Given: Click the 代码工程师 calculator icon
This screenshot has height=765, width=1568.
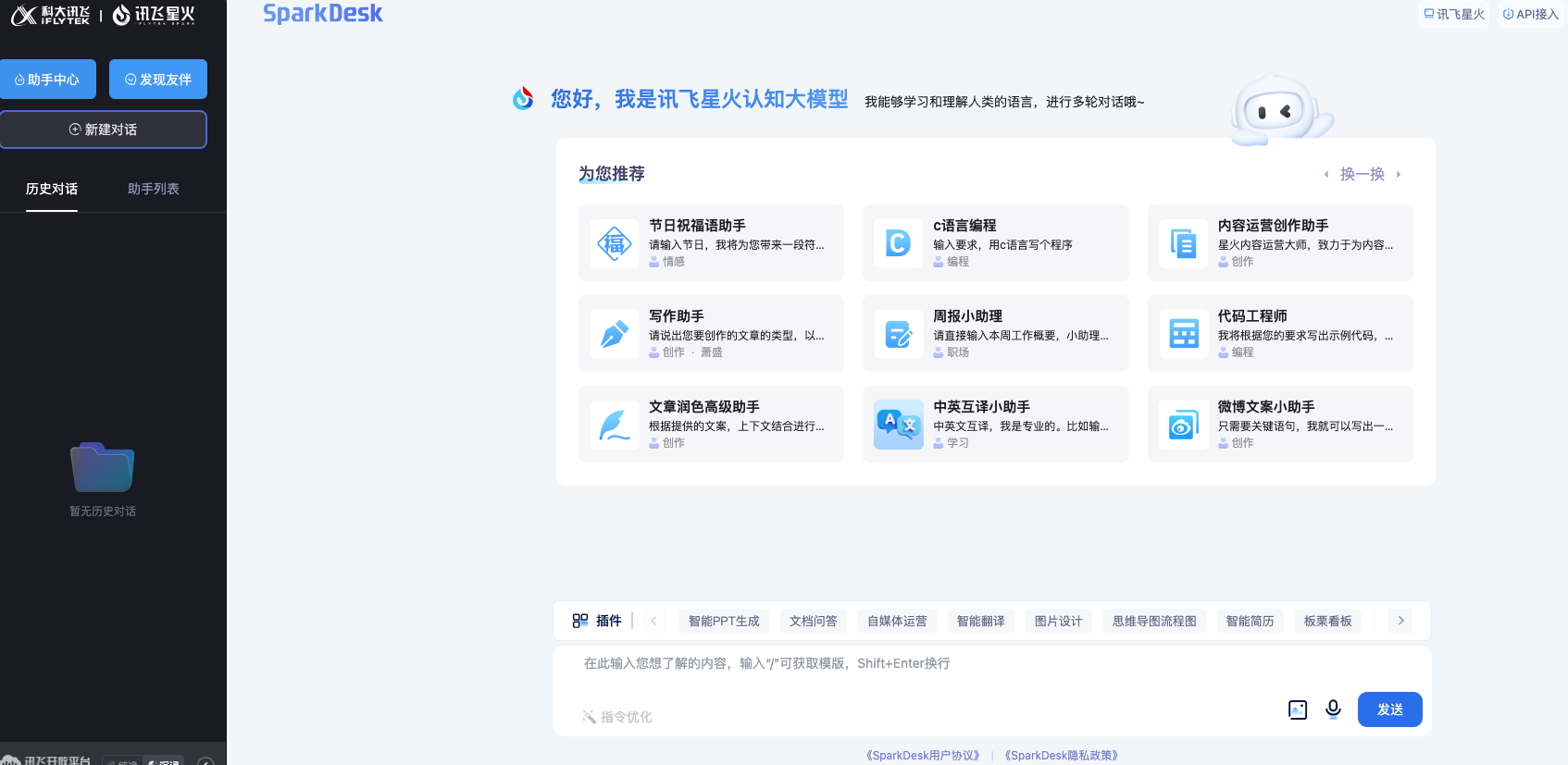Looking at the screenshot, I should (x=1183, y=334).
